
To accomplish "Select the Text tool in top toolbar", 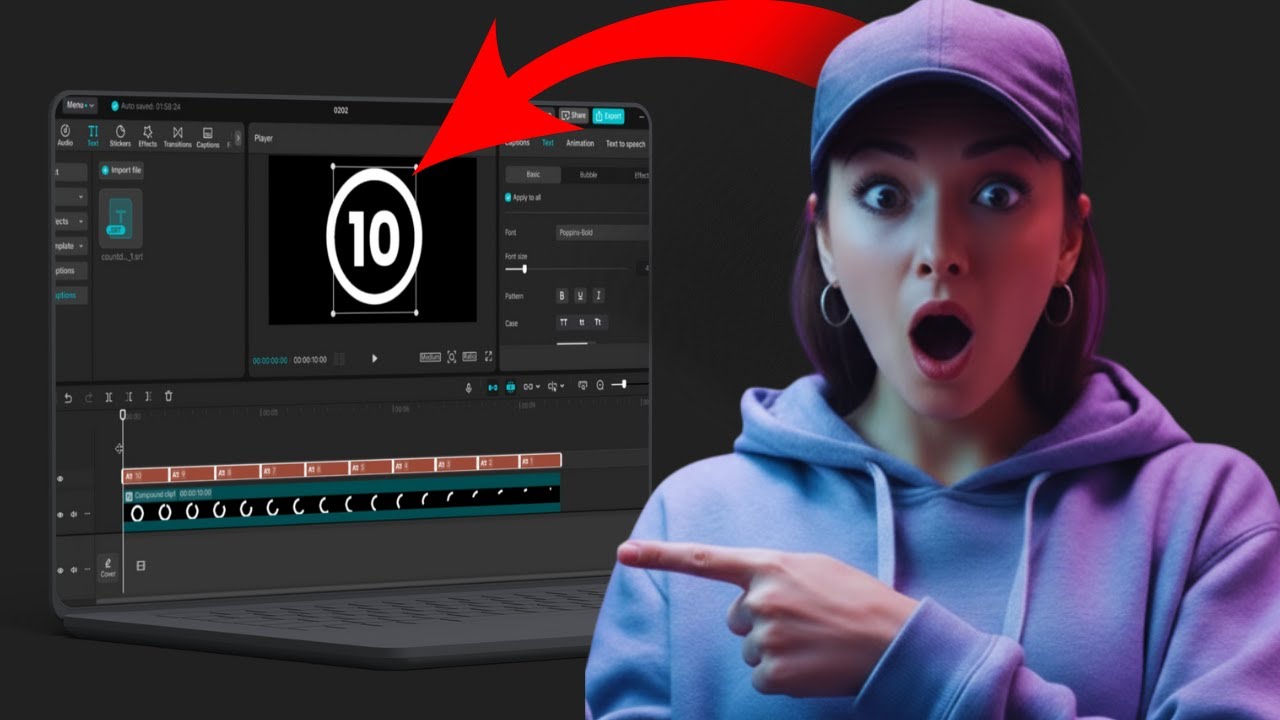I will click(93, 136).
